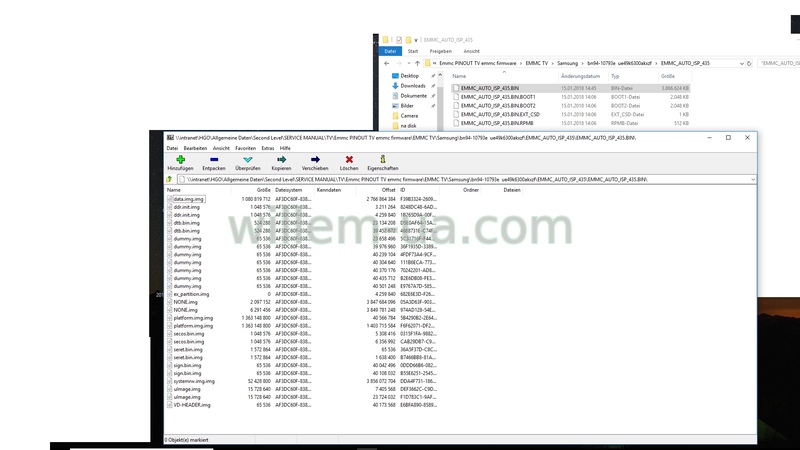Viewport: 800px width, 450px height.
Task: Expand breadcrumb chevron after Samsung in Explorer
Action: point(582,63)
